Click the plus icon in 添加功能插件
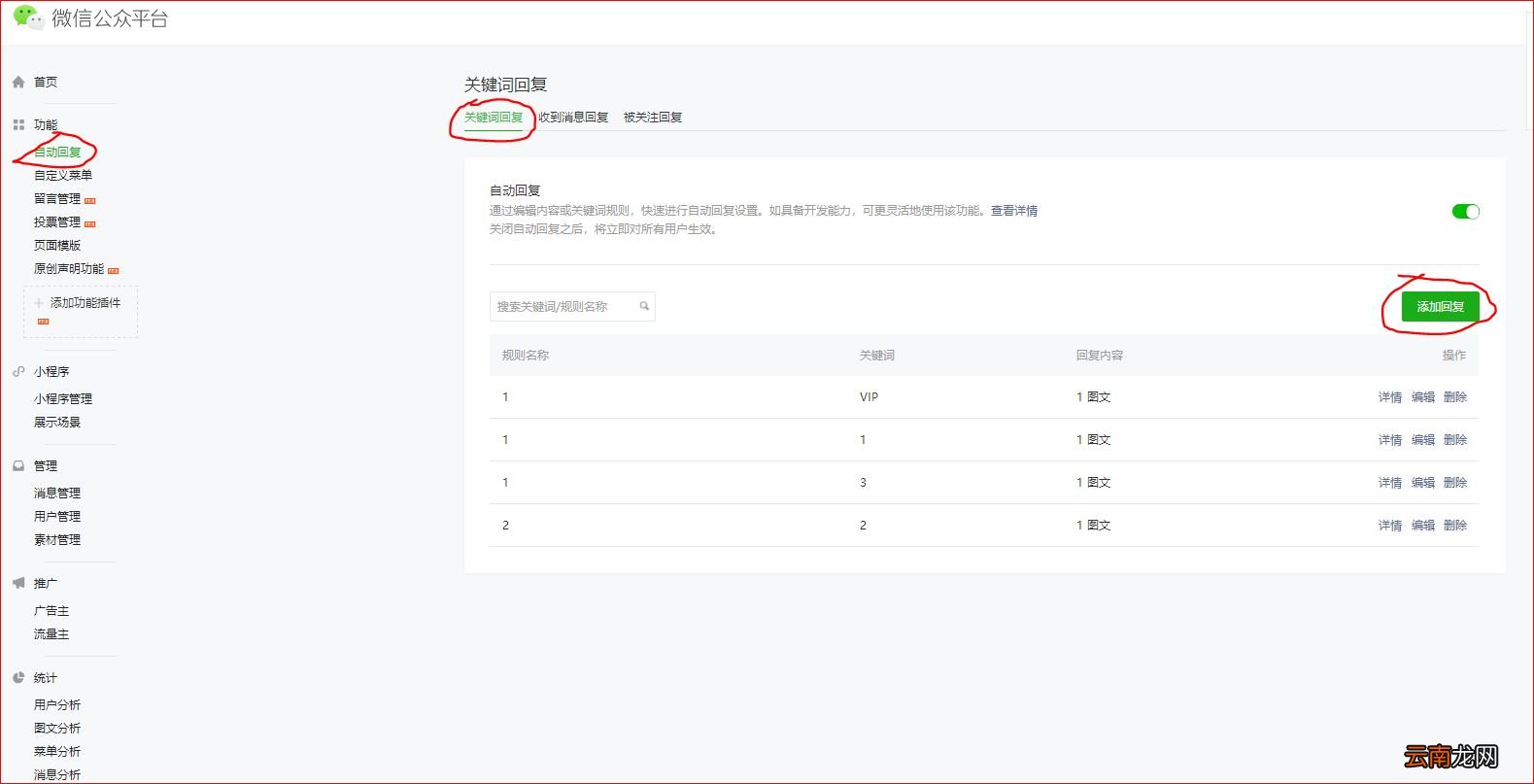 tap(39, 303)
